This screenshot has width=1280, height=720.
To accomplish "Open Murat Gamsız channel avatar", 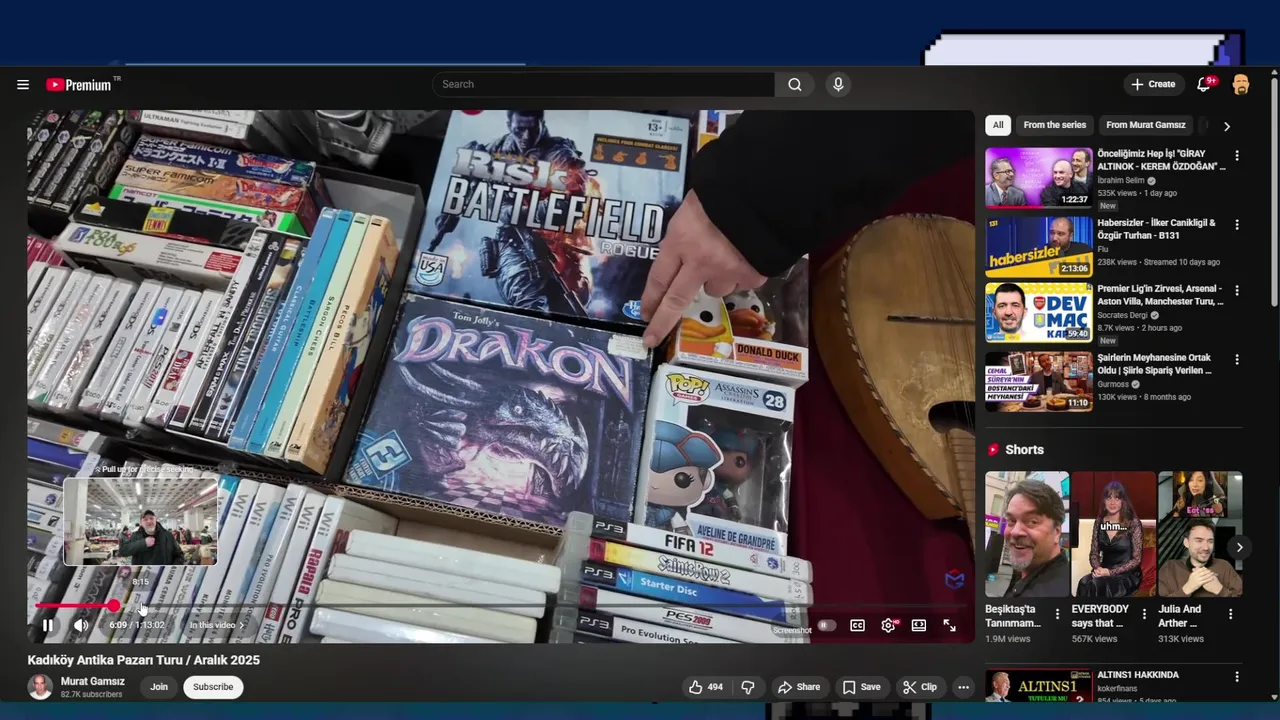I will [x=40, y=687].
